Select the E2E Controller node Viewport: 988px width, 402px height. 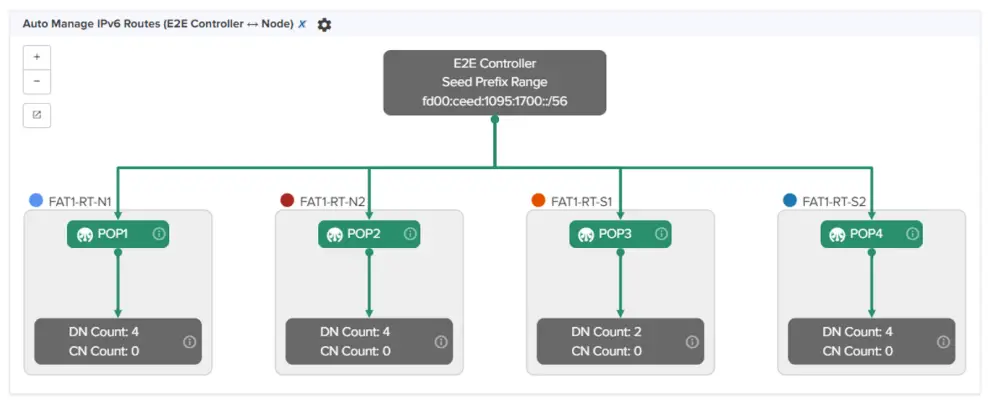pos(494,82)
